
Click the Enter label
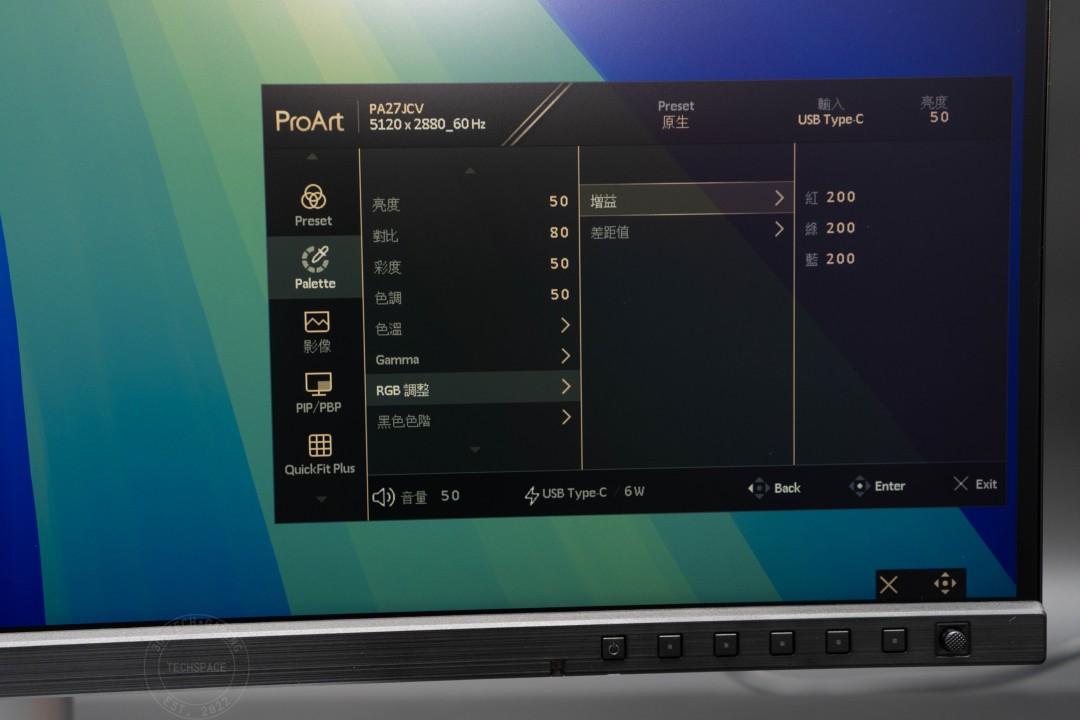pos(890,486)
